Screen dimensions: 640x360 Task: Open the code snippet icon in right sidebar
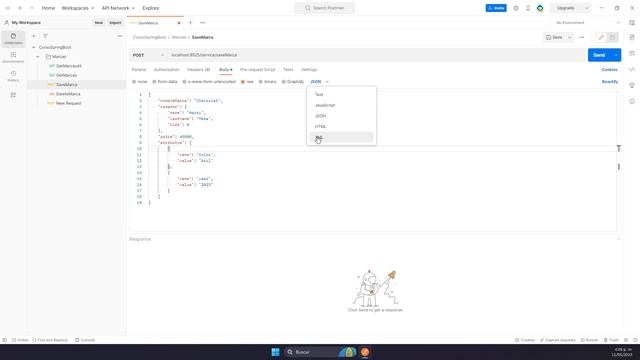(632, 69)
